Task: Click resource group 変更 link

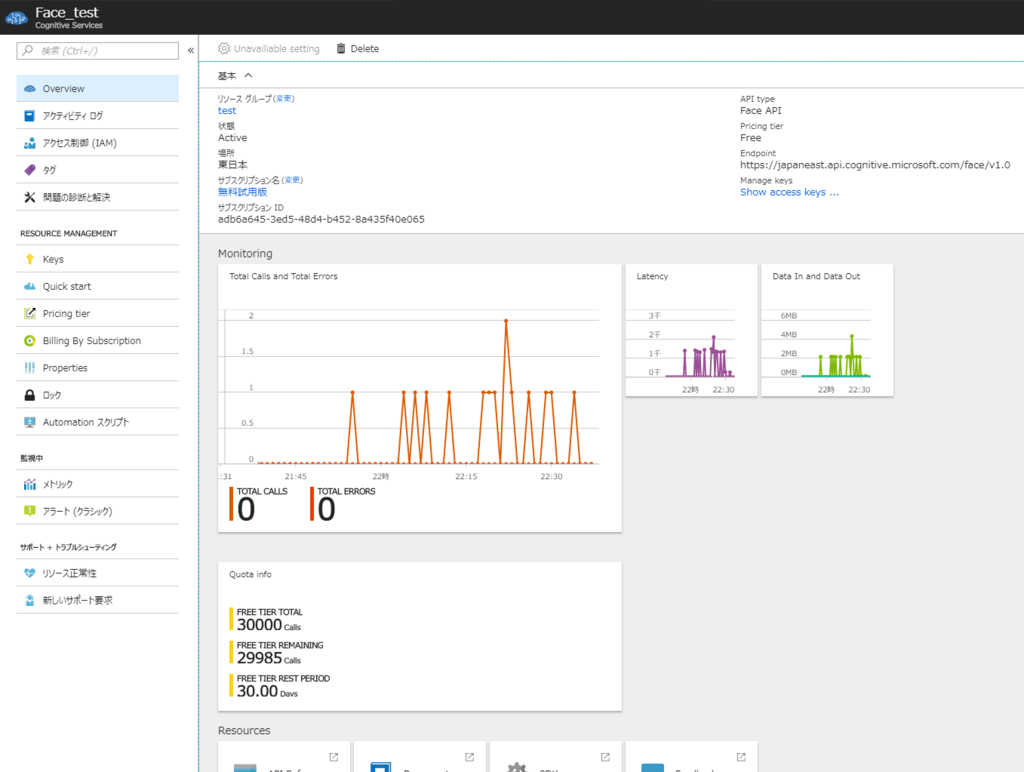Action: tap(283, 99)
